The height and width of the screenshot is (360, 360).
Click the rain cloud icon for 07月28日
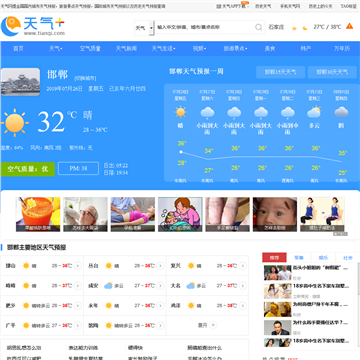pyautogui.click(x=234, y=113)
